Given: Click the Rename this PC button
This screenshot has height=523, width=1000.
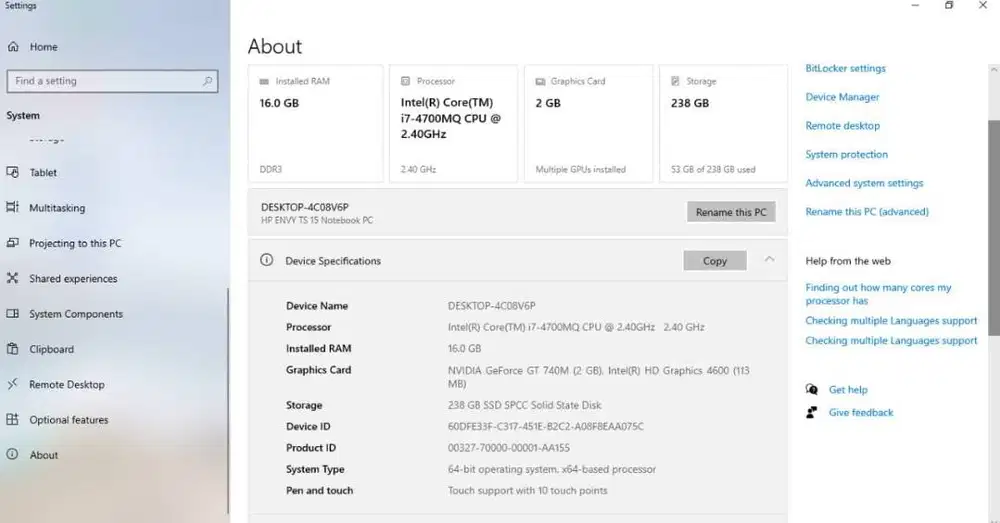Looking at the screenshot, I should (x=731, y=212).
